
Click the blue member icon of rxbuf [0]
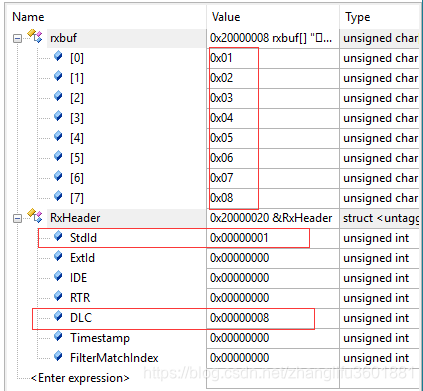coord(58,56)
